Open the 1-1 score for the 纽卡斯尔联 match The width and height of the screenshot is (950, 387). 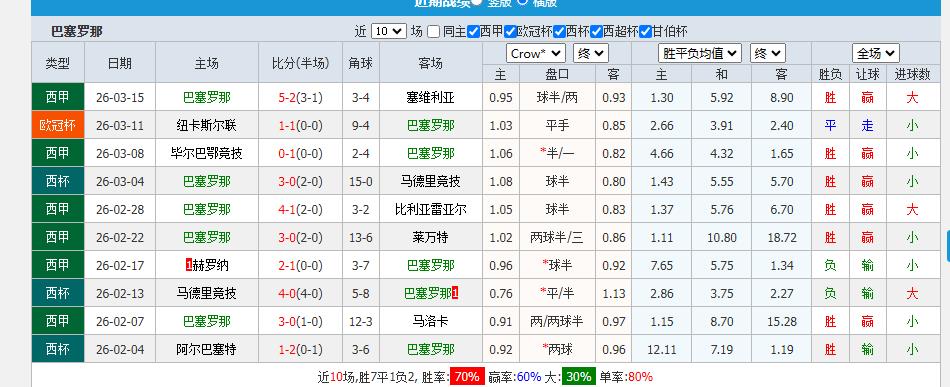click(x=287, y=126)
